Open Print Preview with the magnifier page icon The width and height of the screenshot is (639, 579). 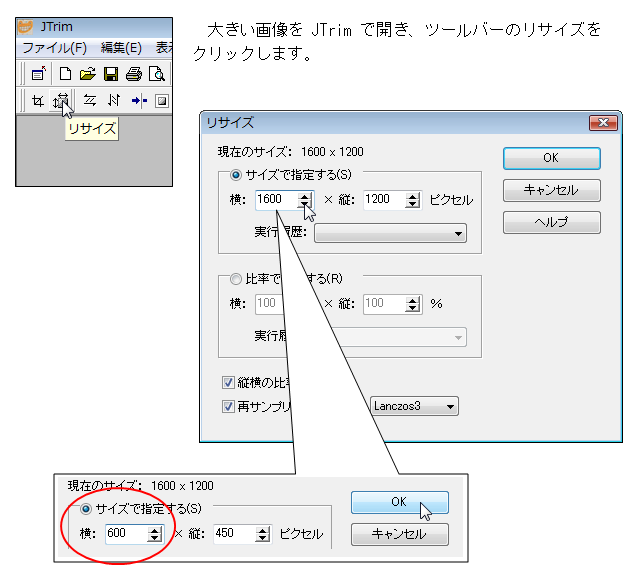click(x=157, y=74)
